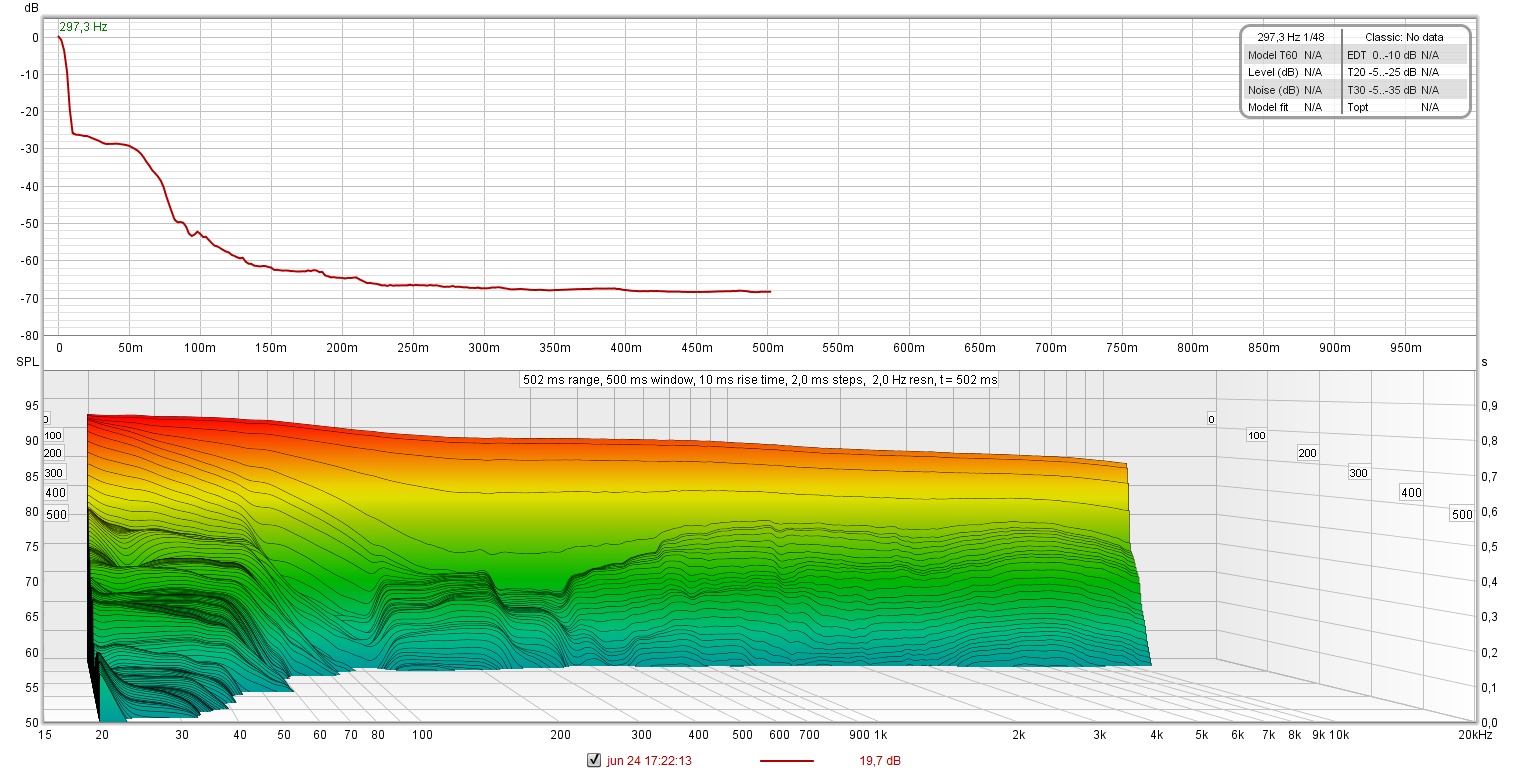Click the left 500 ms time slice label
Viewport: 1516px width, 775px height.
[x=56, y=514]
